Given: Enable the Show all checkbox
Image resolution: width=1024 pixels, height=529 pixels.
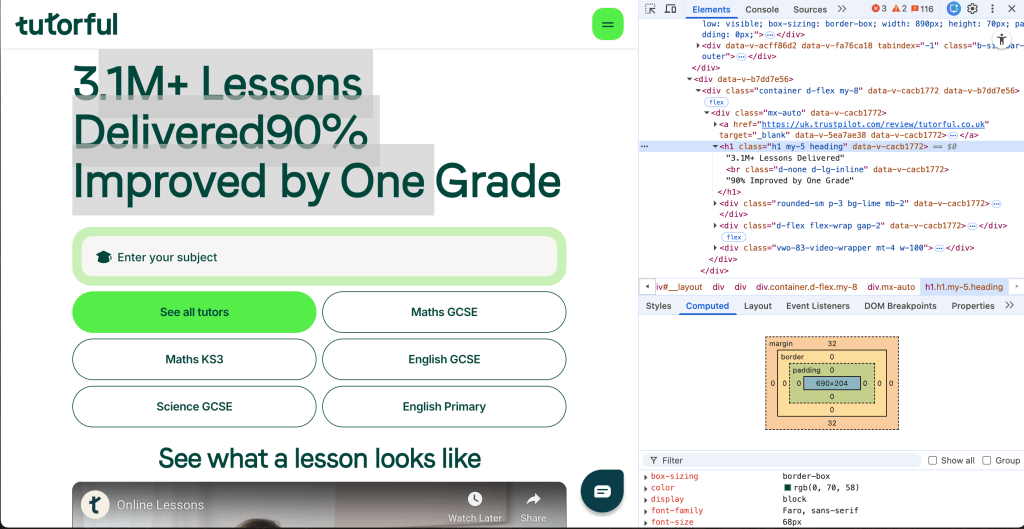Looking at the screenshot, I should pyautogui.click(x=933, y=461).
